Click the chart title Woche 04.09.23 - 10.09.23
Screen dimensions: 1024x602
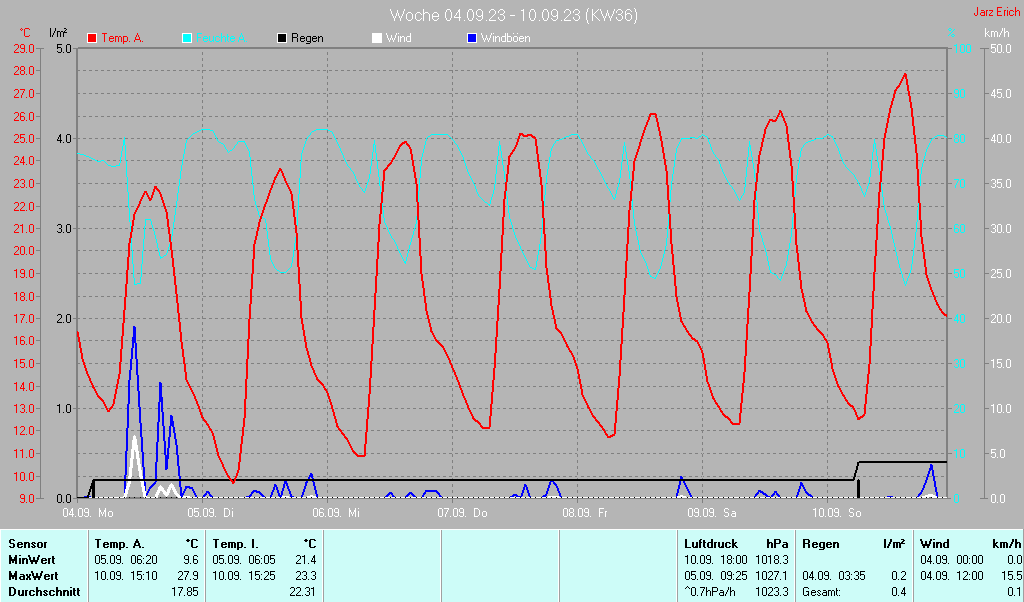coord(513,15)
